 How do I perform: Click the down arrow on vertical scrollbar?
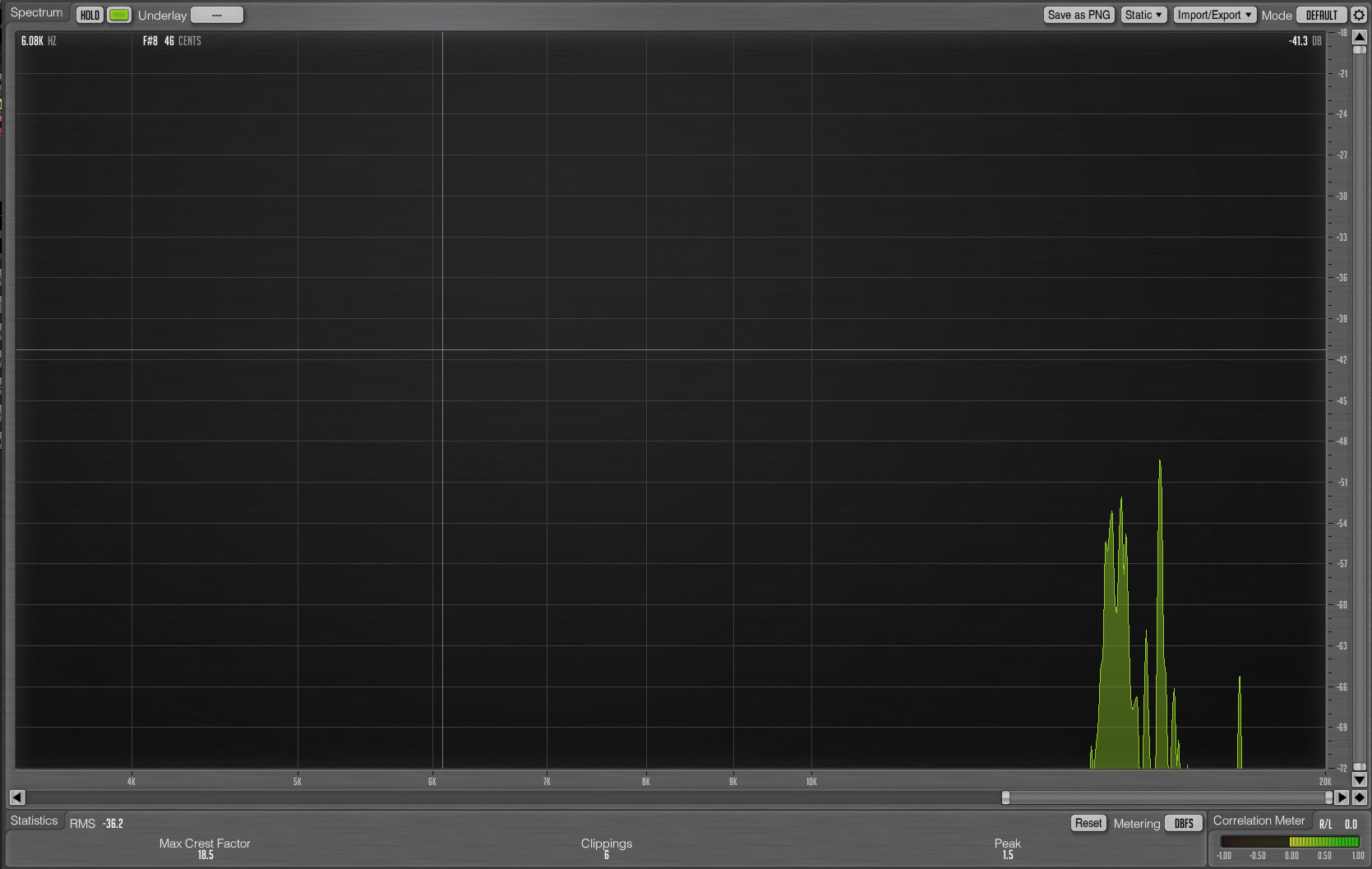1360,780
